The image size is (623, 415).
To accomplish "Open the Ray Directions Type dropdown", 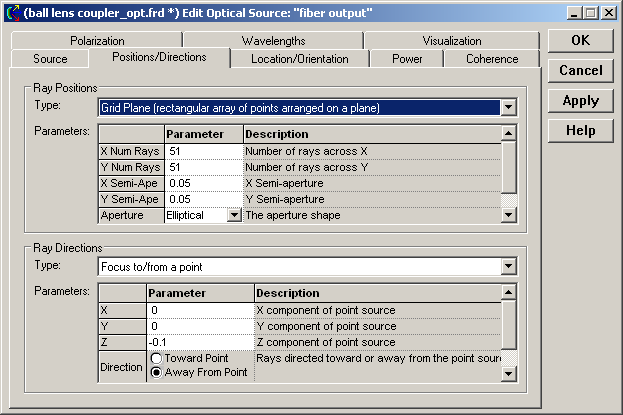I will [x=508, y=267].
